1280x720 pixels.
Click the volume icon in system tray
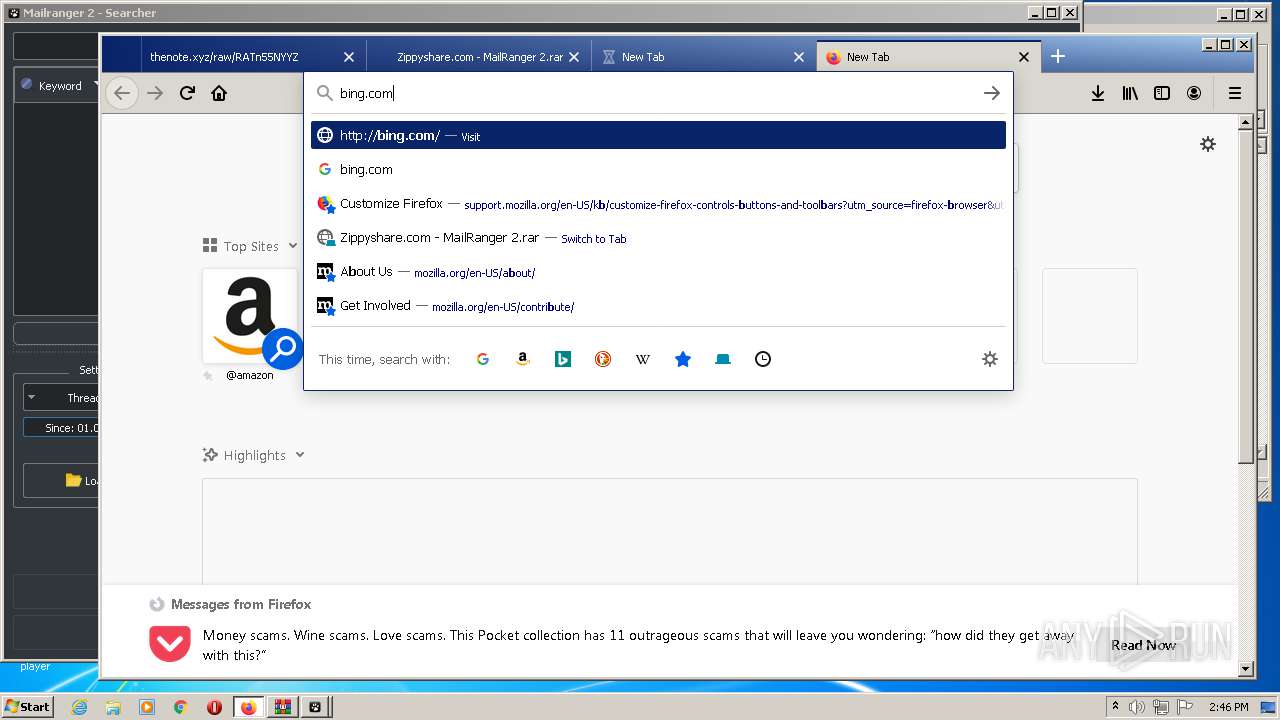(1137, 707)
